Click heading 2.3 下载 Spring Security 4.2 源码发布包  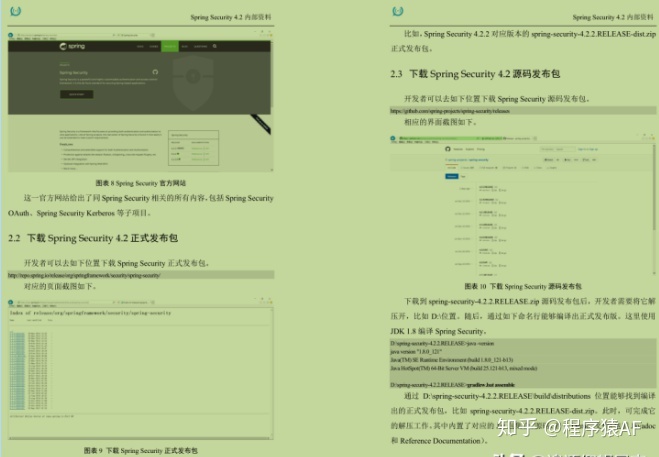point(475,74)
